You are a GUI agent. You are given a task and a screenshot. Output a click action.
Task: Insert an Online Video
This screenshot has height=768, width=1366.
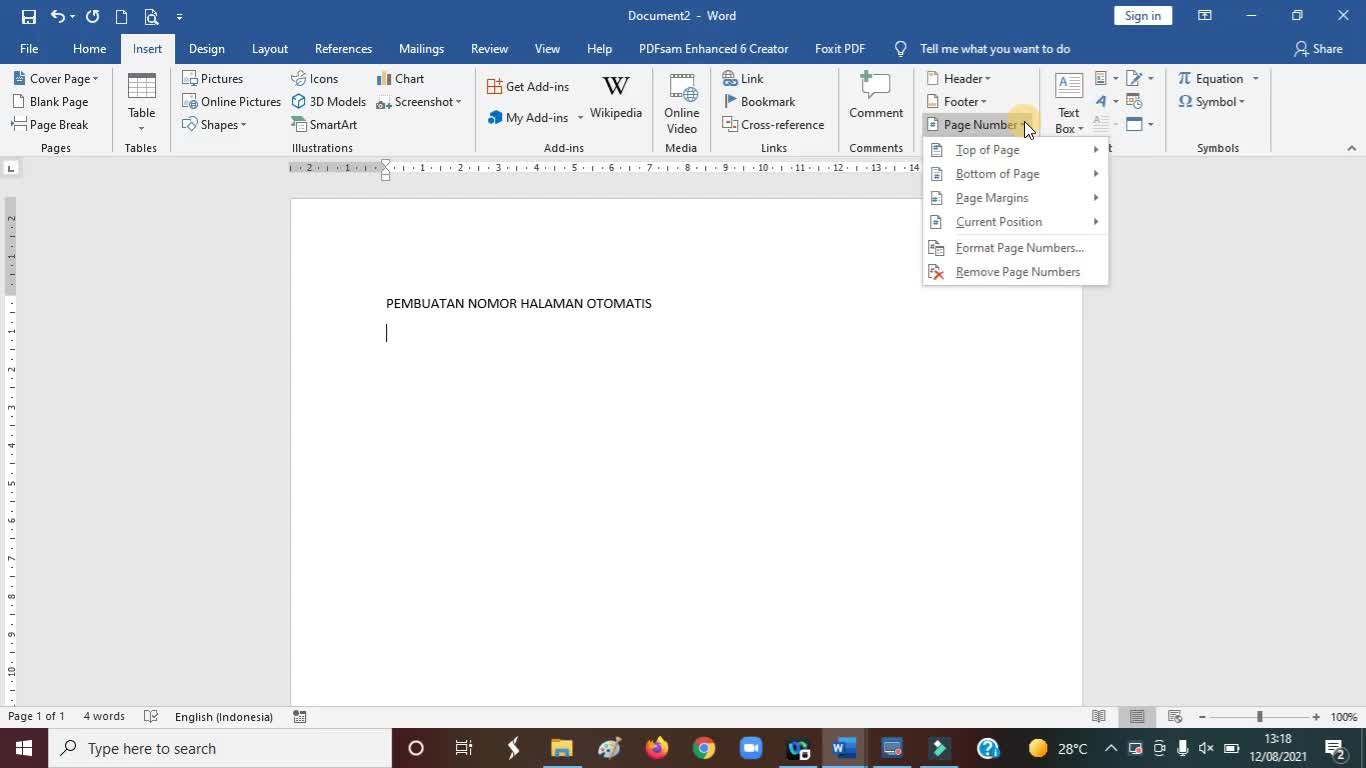(682, 103)
